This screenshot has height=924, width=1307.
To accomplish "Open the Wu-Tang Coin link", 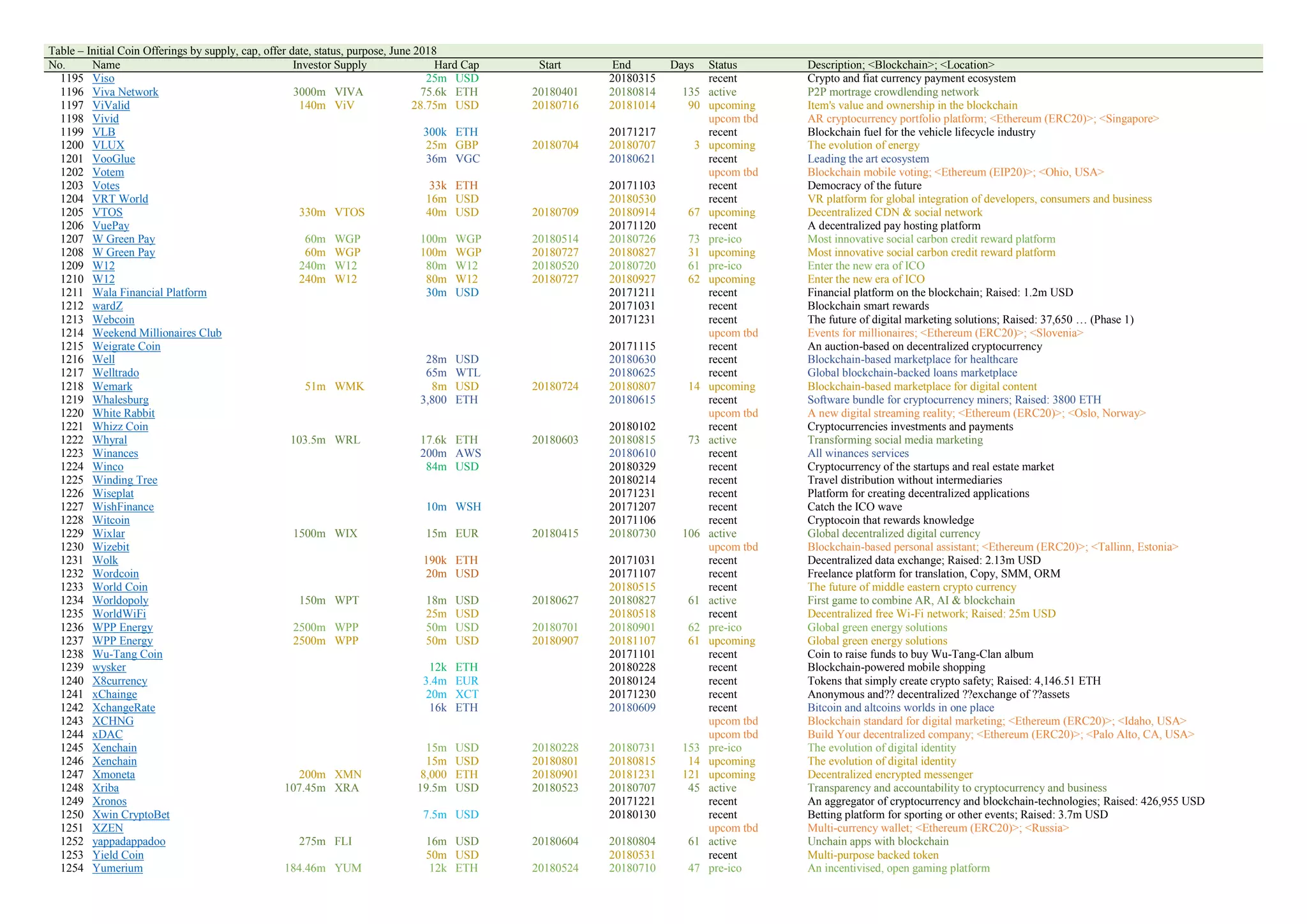I will [x=127, y=654].
